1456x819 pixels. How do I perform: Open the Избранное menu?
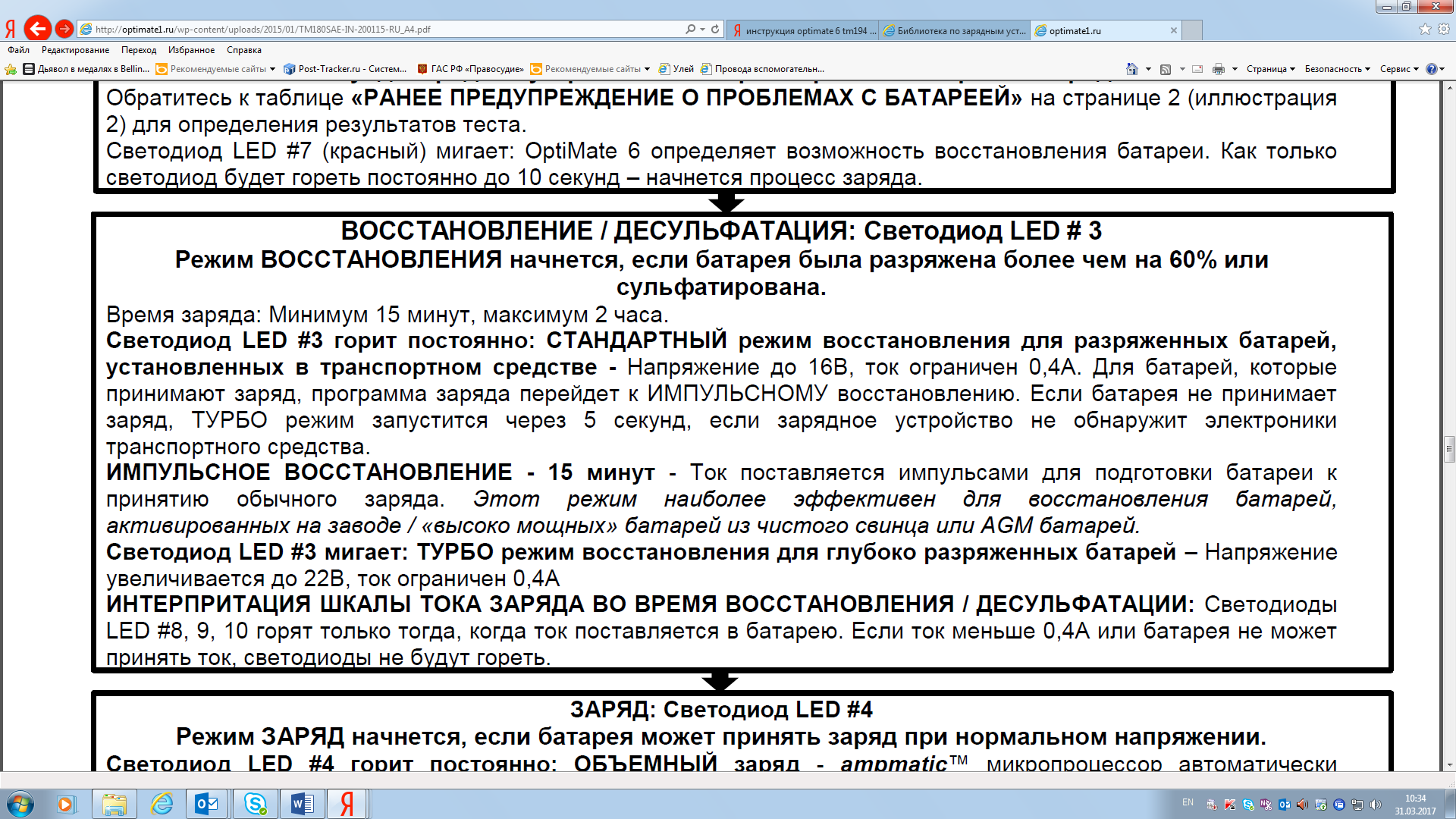tap(191, 50)
